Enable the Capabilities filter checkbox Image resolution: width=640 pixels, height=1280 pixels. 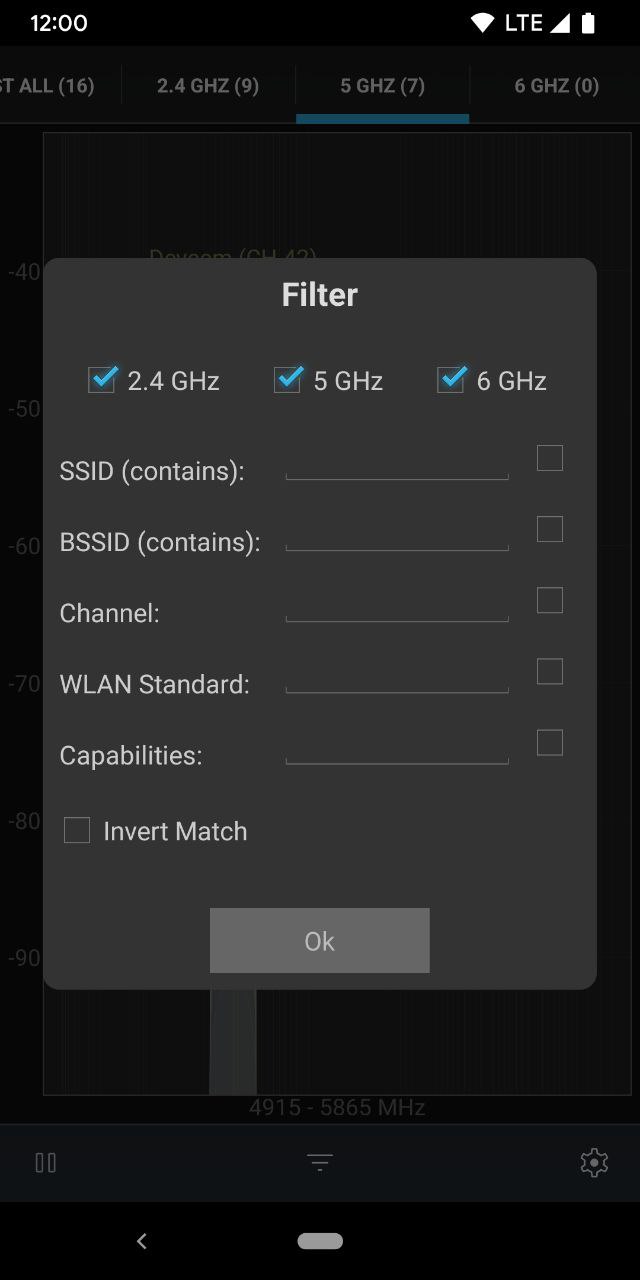coord(550,742)
